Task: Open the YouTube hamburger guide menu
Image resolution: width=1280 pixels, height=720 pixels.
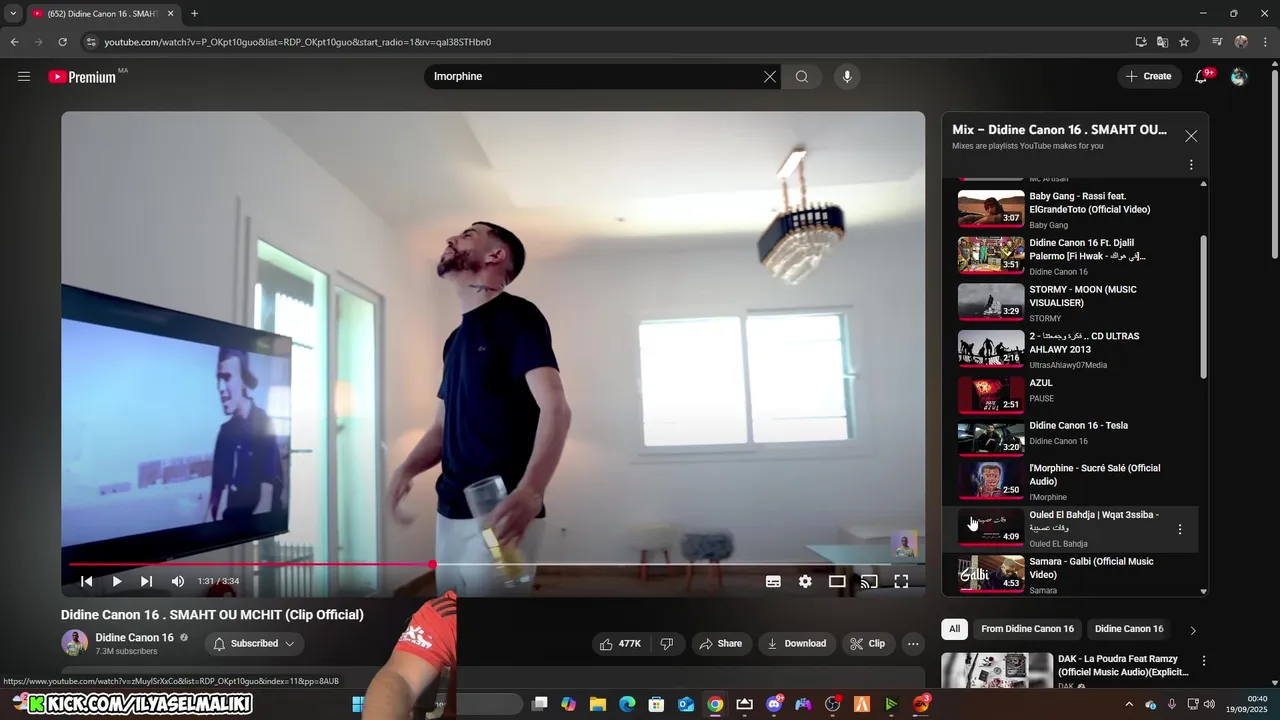Action: [x=24, y=76]
